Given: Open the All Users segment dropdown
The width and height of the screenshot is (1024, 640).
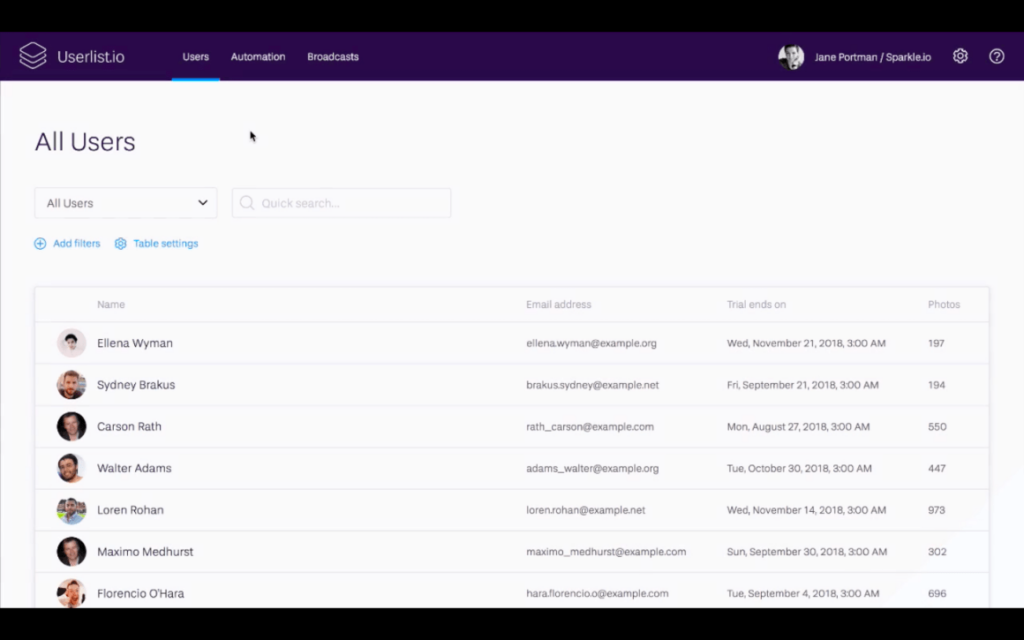Looking at the screenshot, I should 125,203.
